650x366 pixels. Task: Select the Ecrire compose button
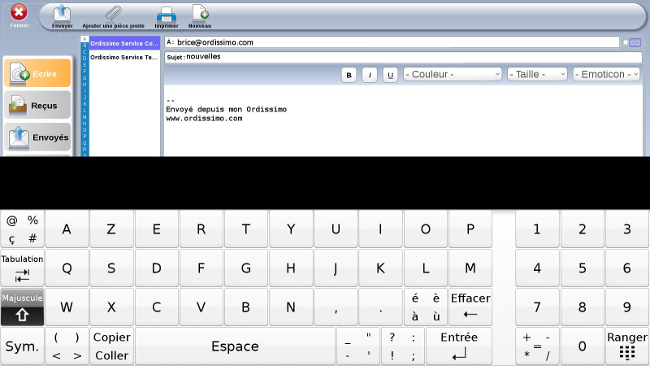pyautogui.click(x=38, y=73)
